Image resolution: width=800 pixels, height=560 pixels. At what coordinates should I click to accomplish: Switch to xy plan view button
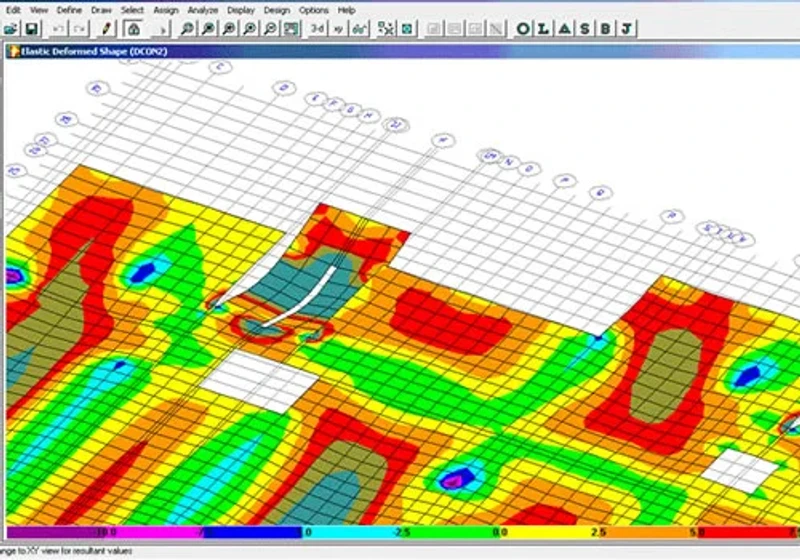click(338, 29)
